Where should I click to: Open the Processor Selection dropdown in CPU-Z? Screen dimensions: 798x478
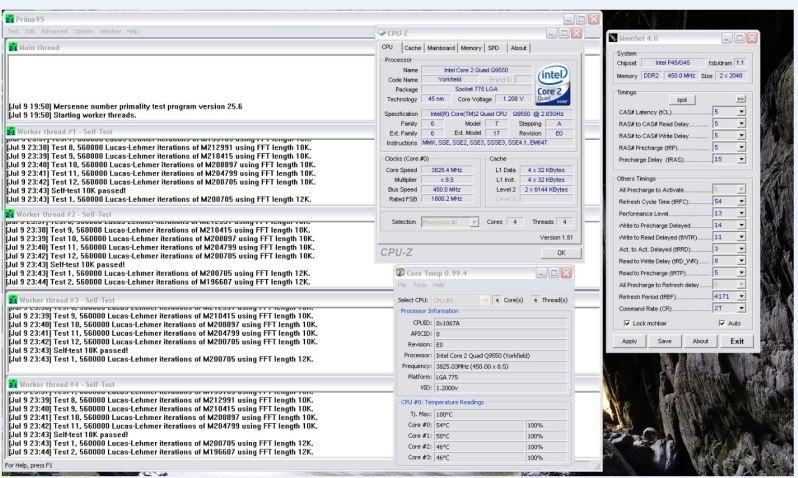pos(474,222)
